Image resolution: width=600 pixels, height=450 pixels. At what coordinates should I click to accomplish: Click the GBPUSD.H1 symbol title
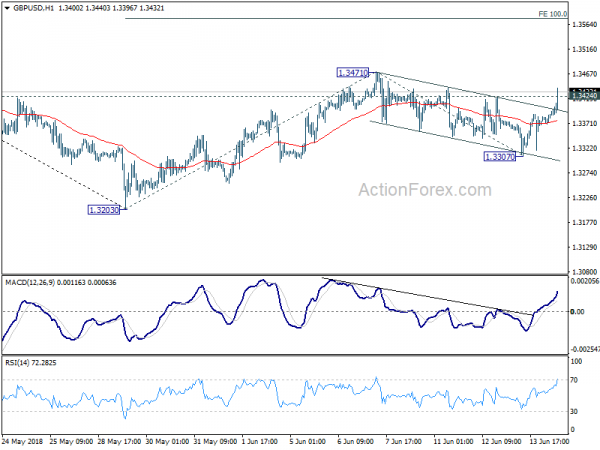click(33, 8)
